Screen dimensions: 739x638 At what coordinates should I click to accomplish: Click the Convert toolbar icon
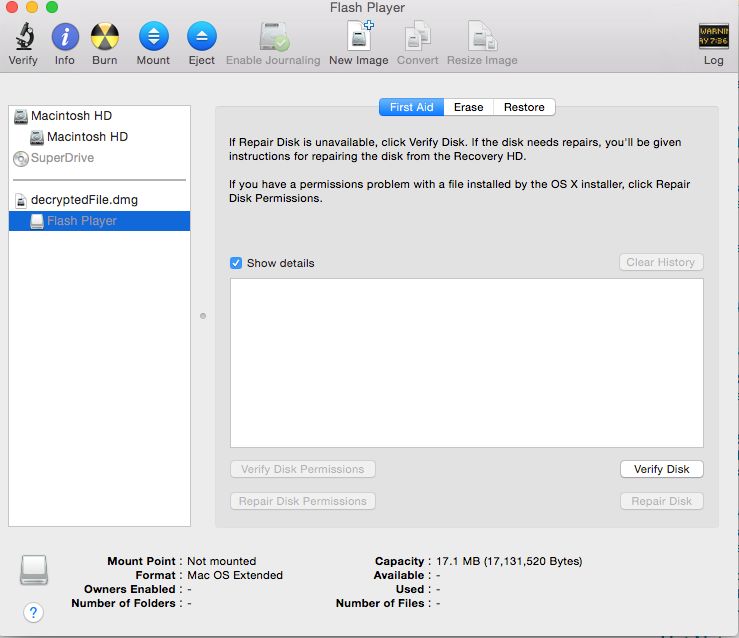click(x=418, y=36)
